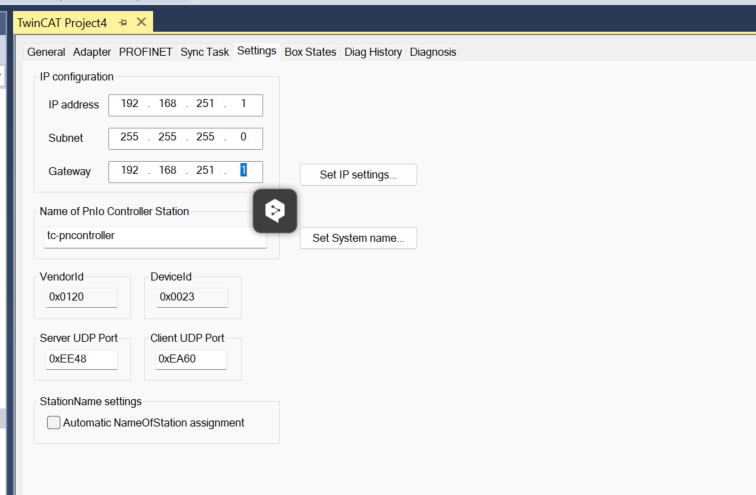Select the TwinCAT Project4 tab title
Viewport: 756px width, 495px height.
pos(62,23)
